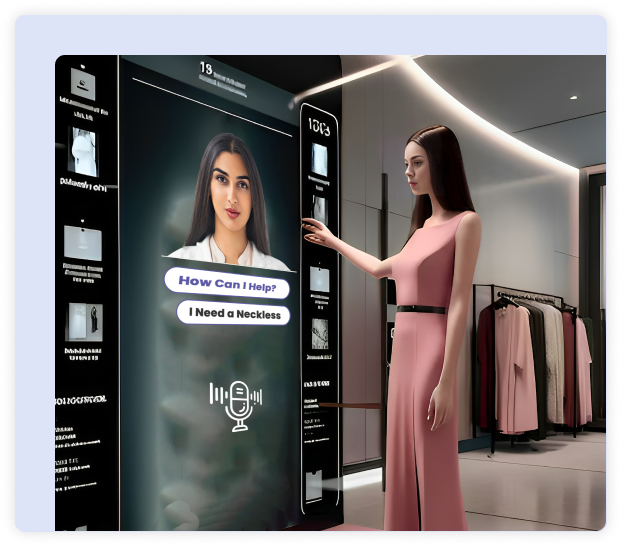Tap the microphone voice input icon
The width and height of the screenshot is (622, 547).
(236, 406)
